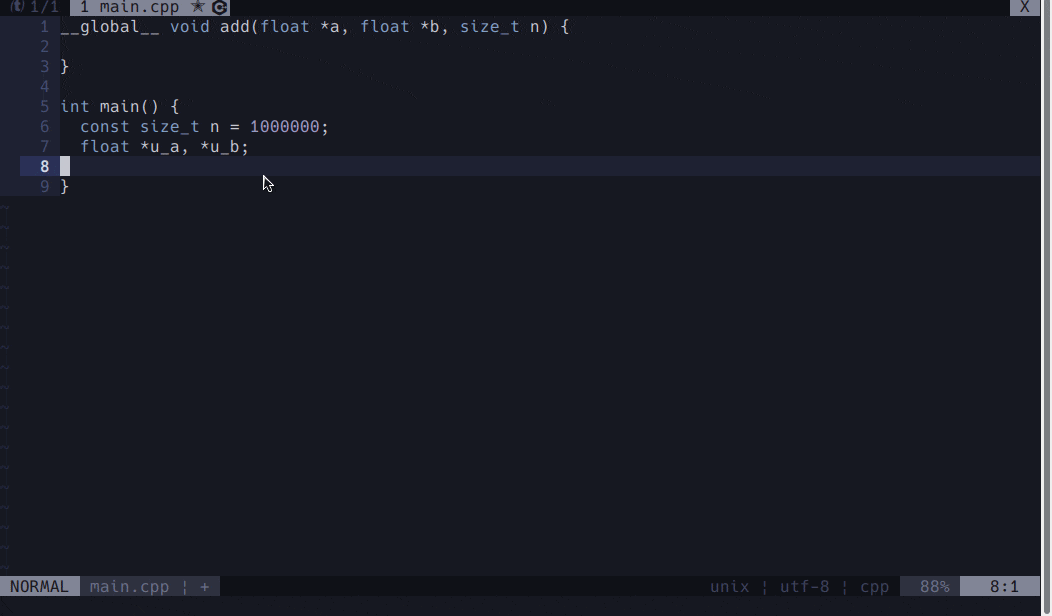1052x616 pixels.
Task: Click line number 4 in gutter
Action: click(44, 87)
